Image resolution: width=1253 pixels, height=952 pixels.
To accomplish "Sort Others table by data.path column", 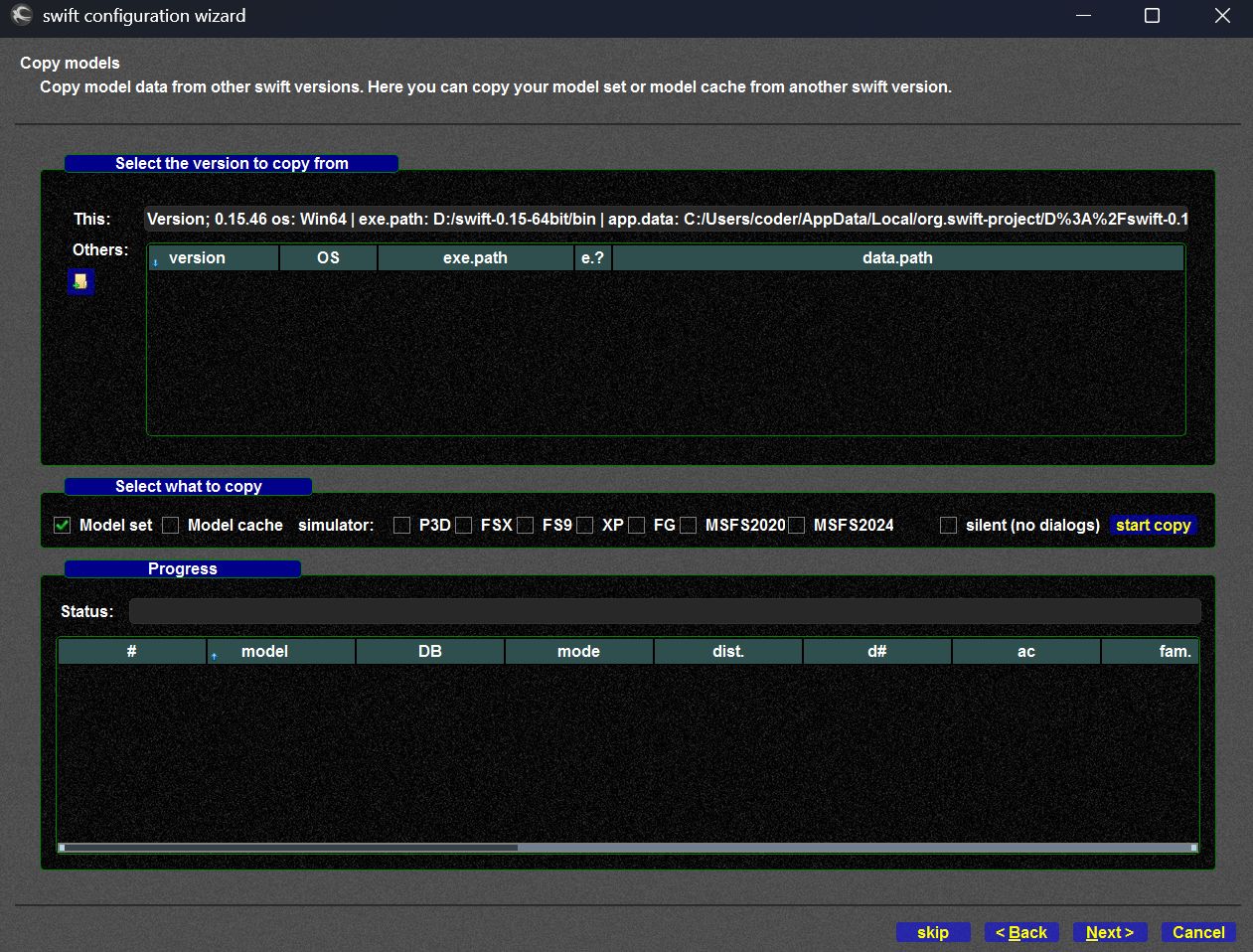I will 898,257.
